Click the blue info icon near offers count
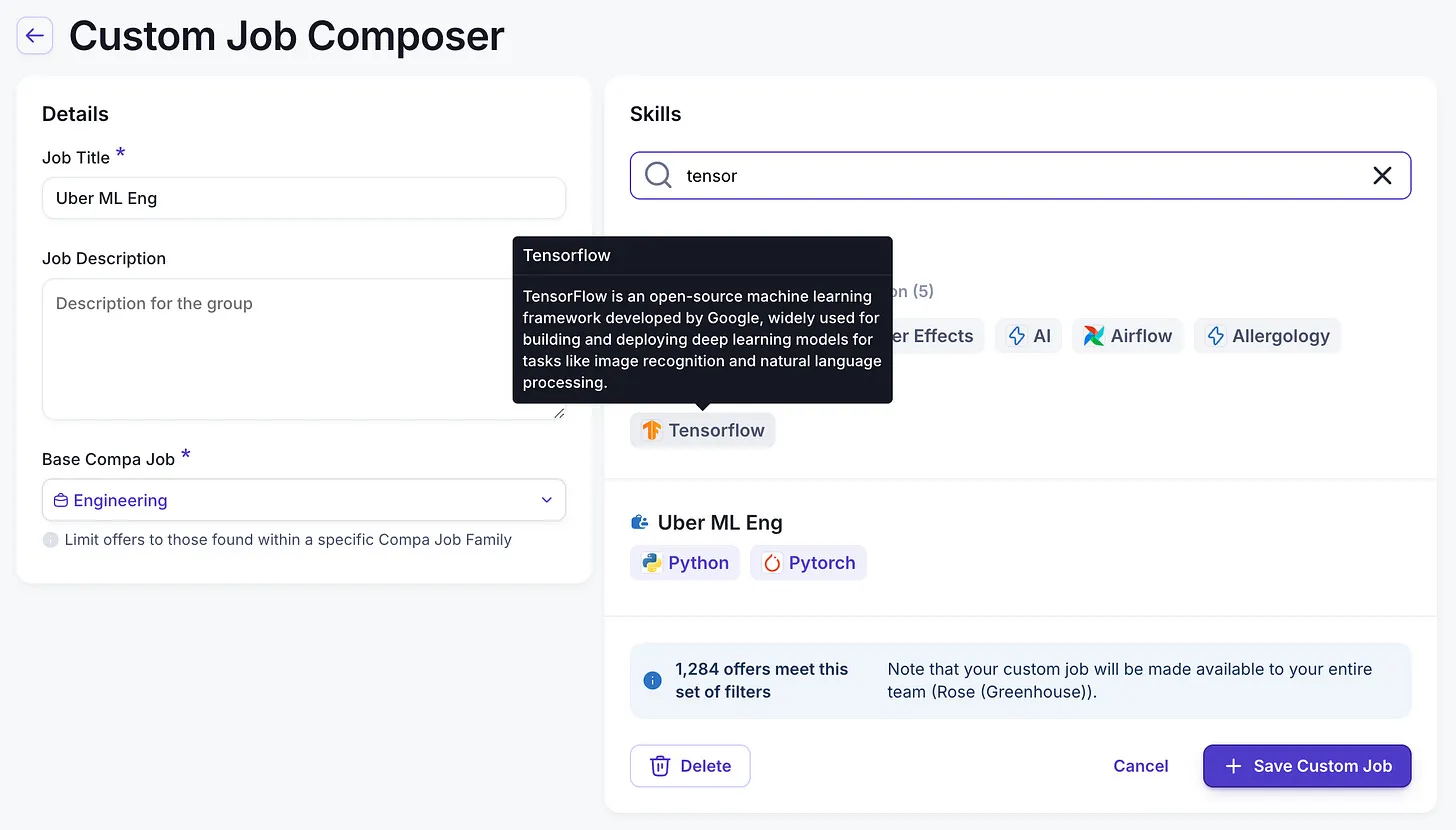The height and width of the screenshot is (830, 1456). 653,681
